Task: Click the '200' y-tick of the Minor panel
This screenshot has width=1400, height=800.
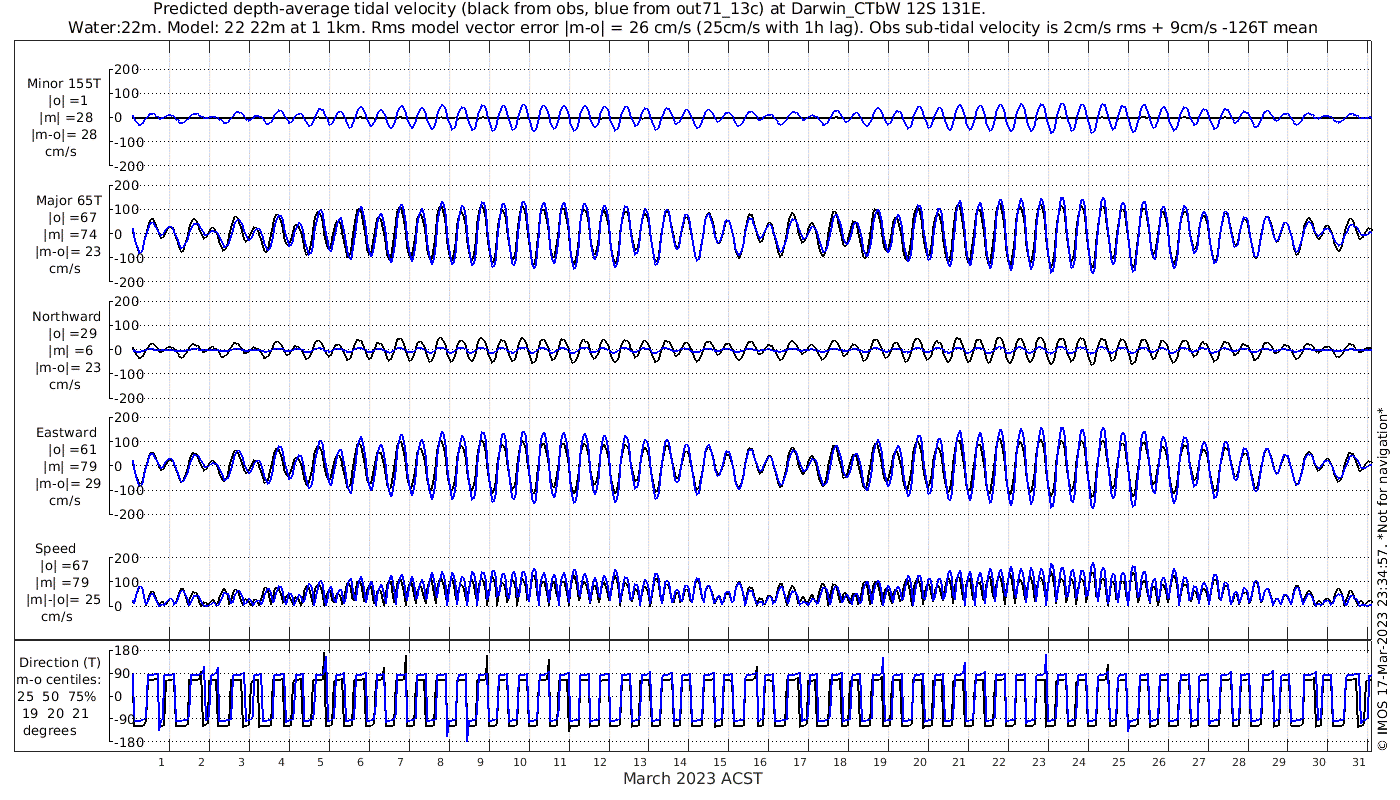Action: pos(127,69)
